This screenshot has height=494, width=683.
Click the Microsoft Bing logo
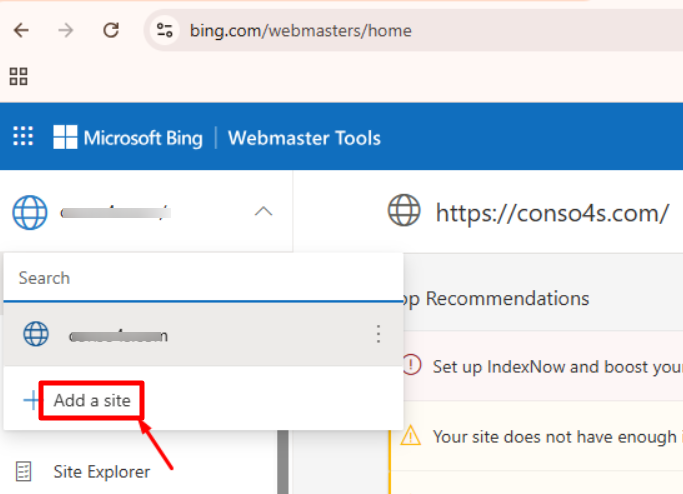(128, 138)
